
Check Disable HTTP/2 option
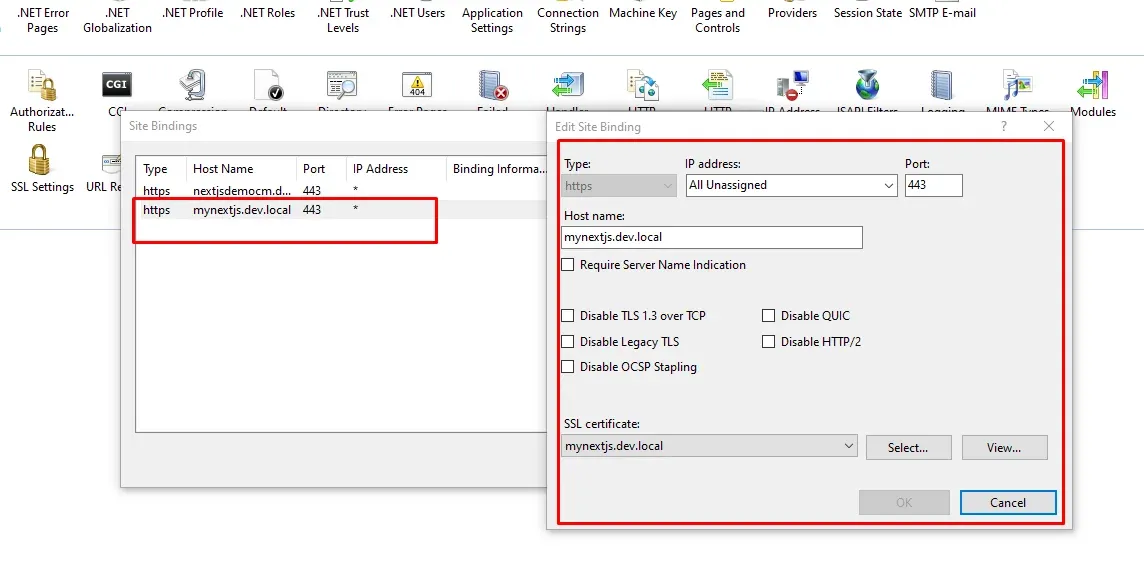click(x=768, y=341)
